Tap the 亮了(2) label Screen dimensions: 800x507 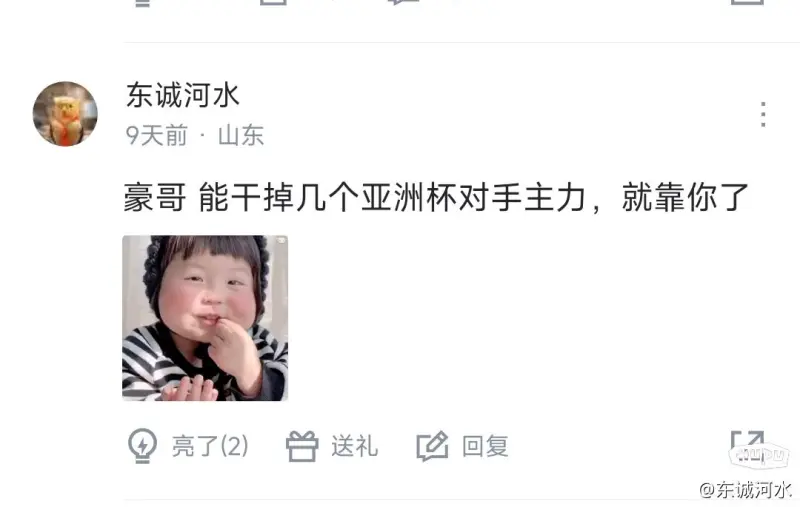210,446
